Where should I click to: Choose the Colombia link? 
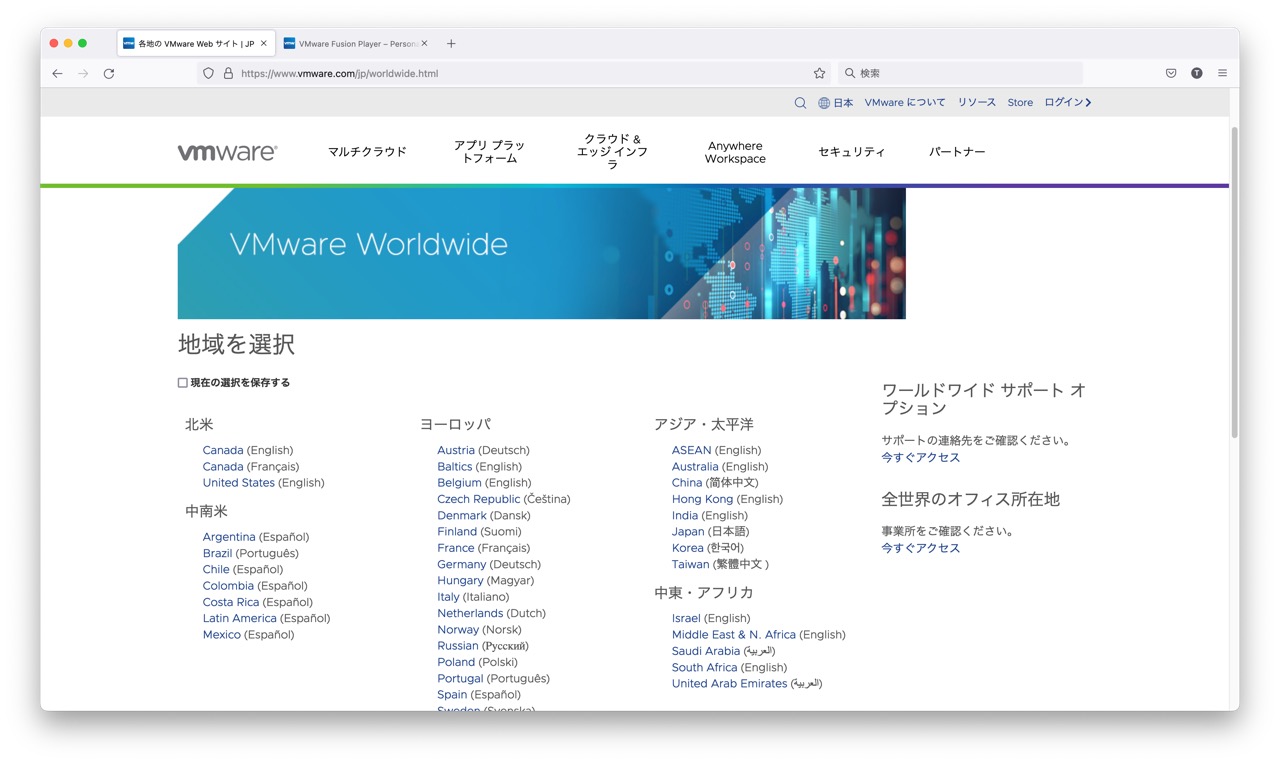coord(228,585)
